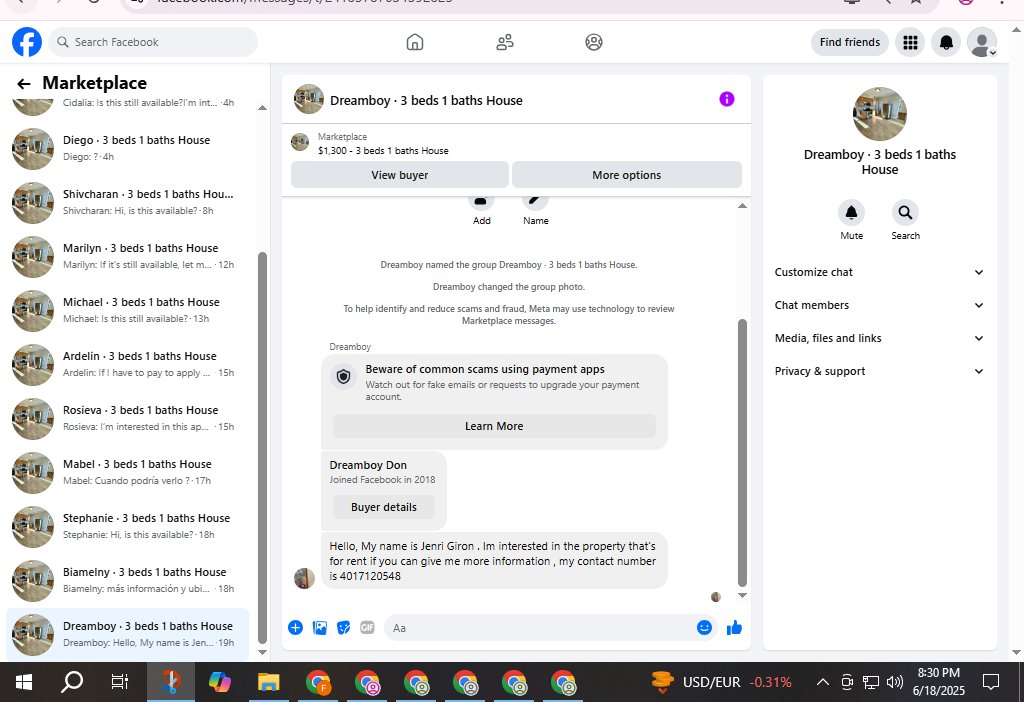Click Find friends button
Screen dimensions: 1024x702
click(x=850, y=42)
